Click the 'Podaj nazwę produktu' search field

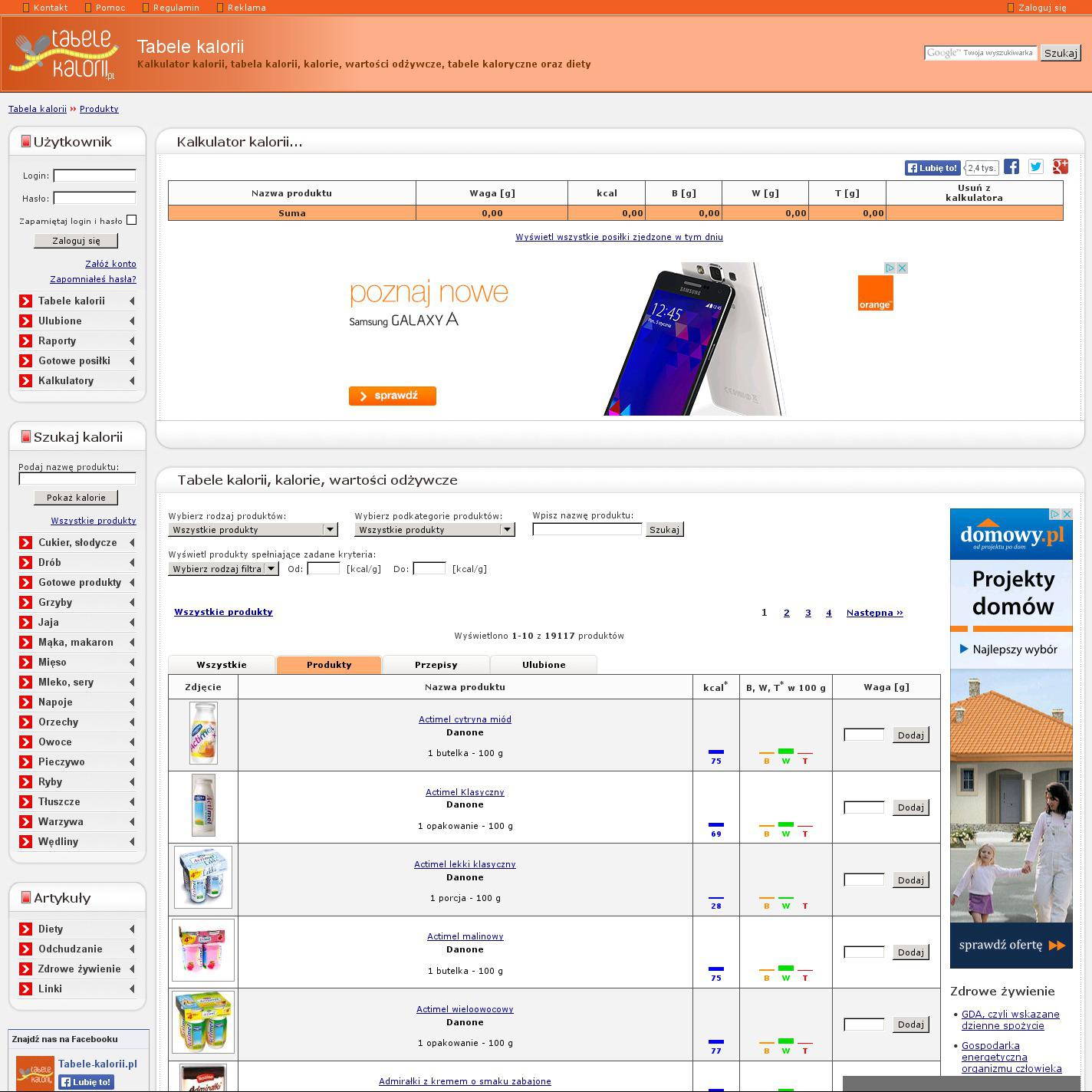[x=77, y=479]
